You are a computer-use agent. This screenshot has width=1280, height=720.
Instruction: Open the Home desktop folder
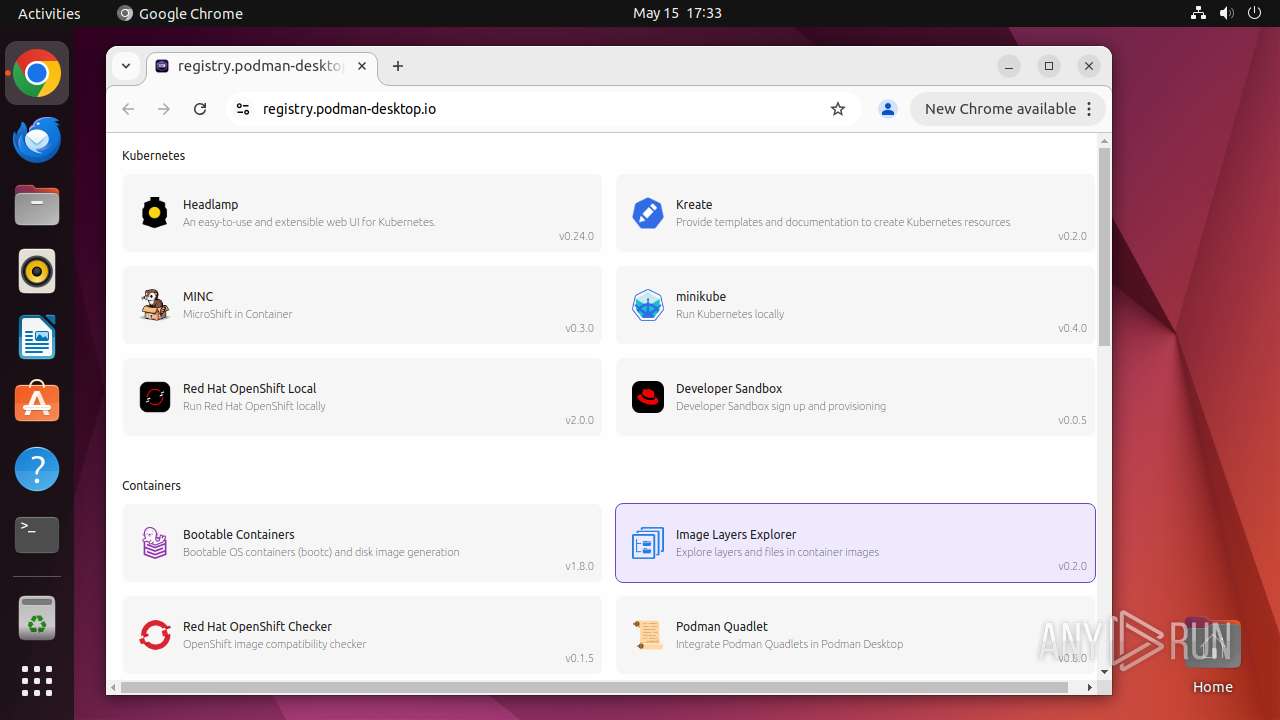pyautogui.click(x=1212, y=657)
